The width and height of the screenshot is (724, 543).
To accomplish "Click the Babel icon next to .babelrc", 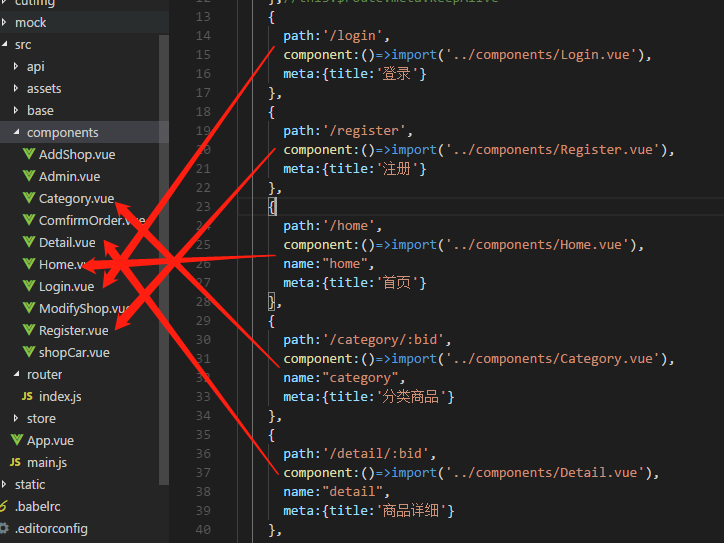I will 4,506.
